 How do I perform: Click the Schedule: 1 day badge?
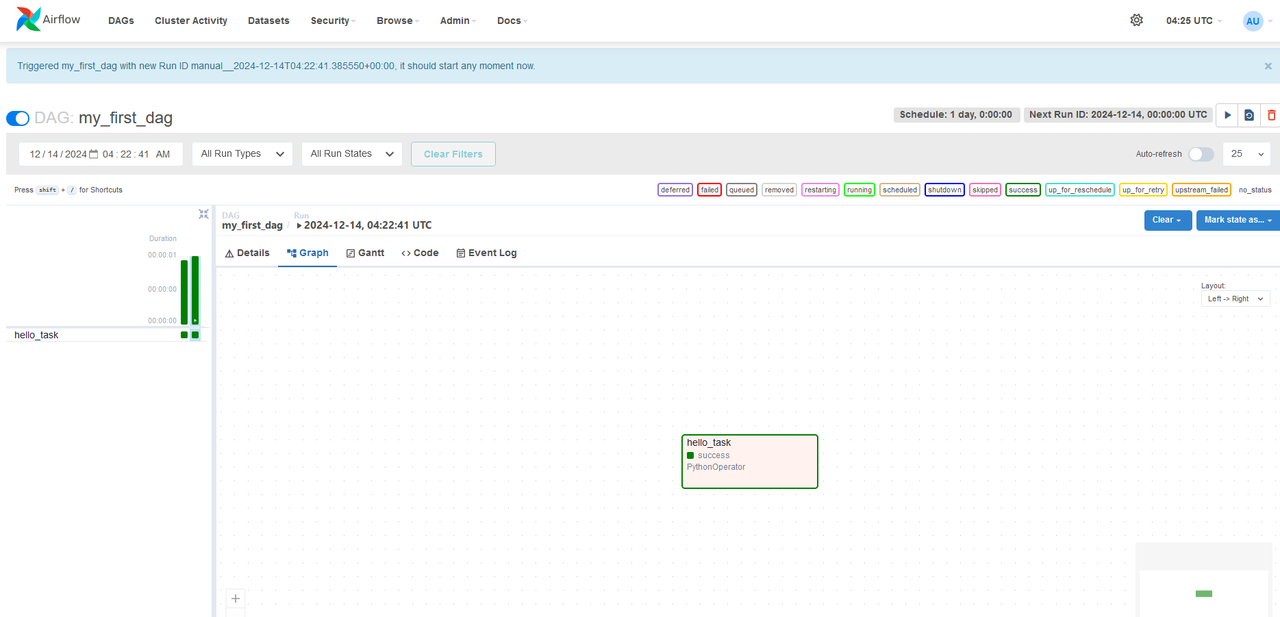click(957, 115)
